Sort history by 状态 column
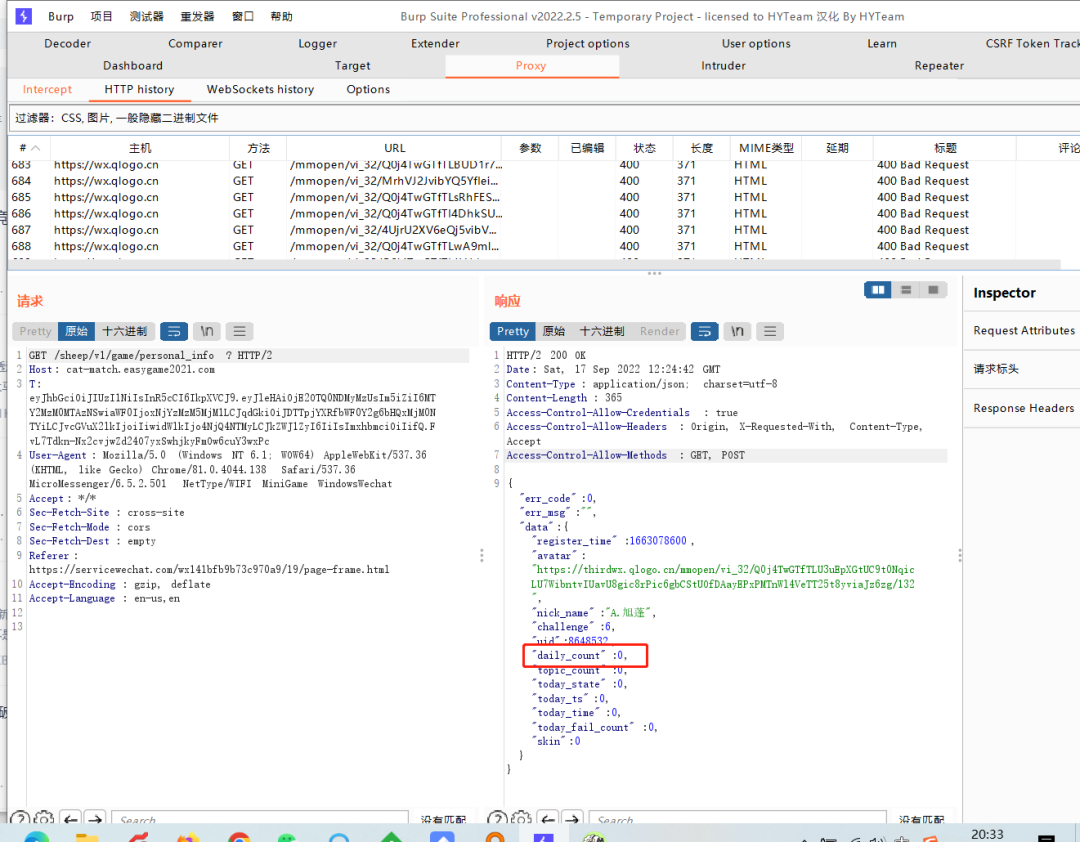 pyautogui.click(x=644, y=148)
